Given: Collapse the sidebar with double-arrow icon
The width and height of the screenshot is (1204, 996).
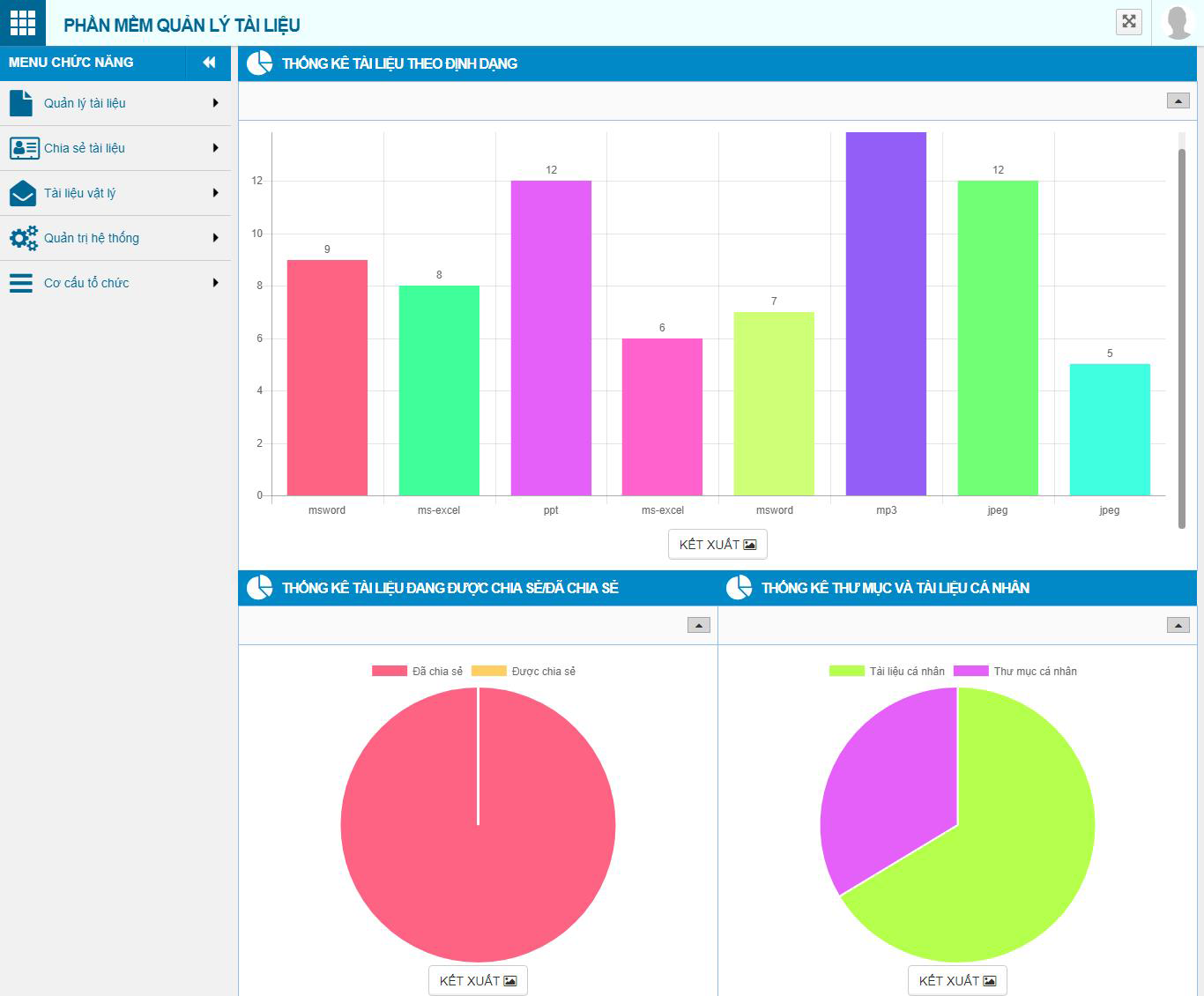Looking at the screenshot, I should (x=209, y=63).
